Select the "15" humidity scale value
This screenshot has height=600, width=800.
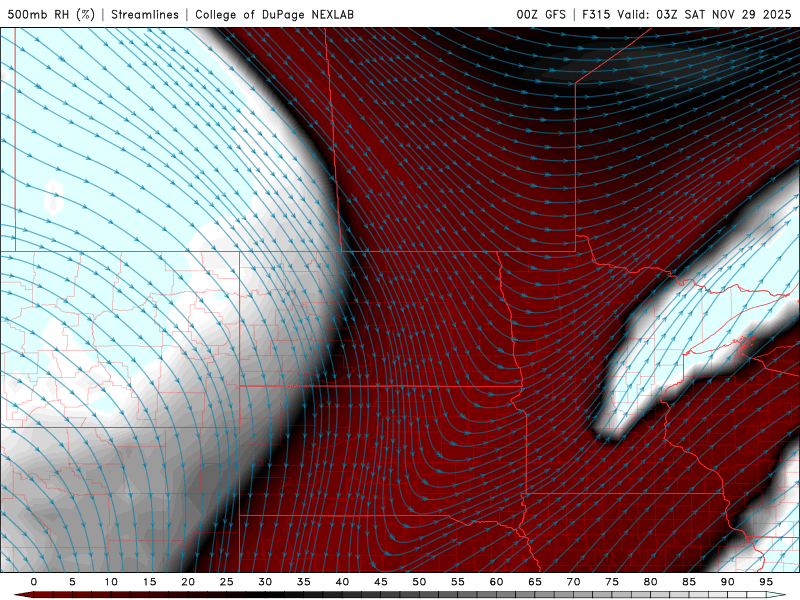[x=149, y=582]
